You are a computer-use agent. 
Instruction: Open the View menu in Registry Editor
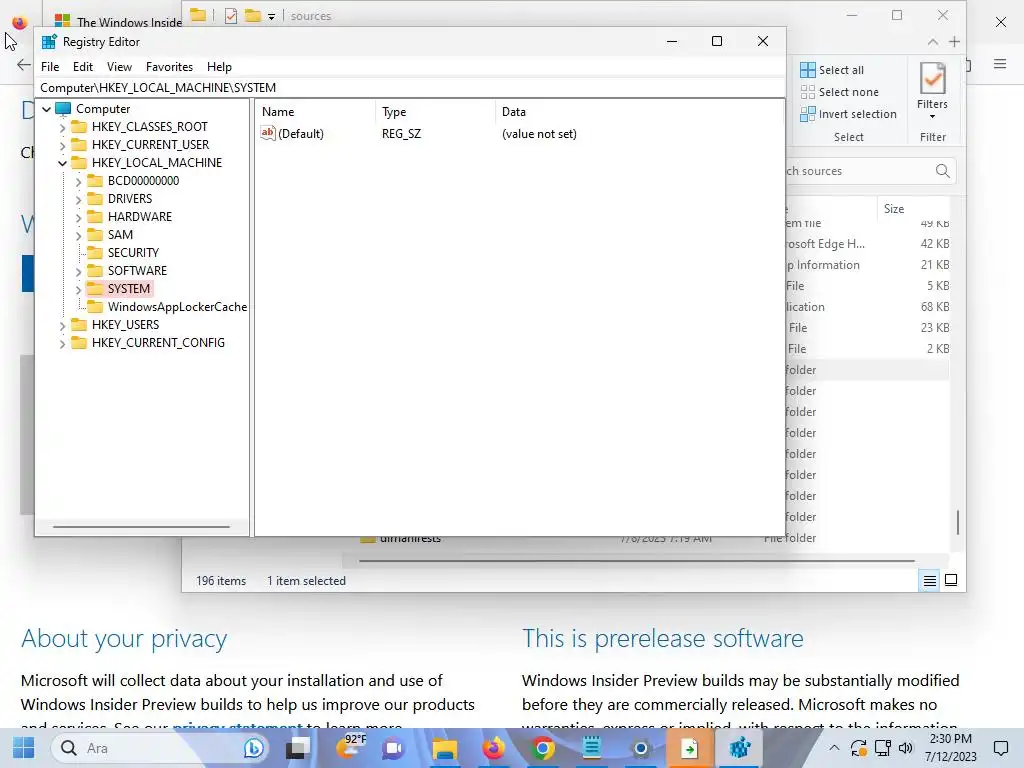point(119,67)
